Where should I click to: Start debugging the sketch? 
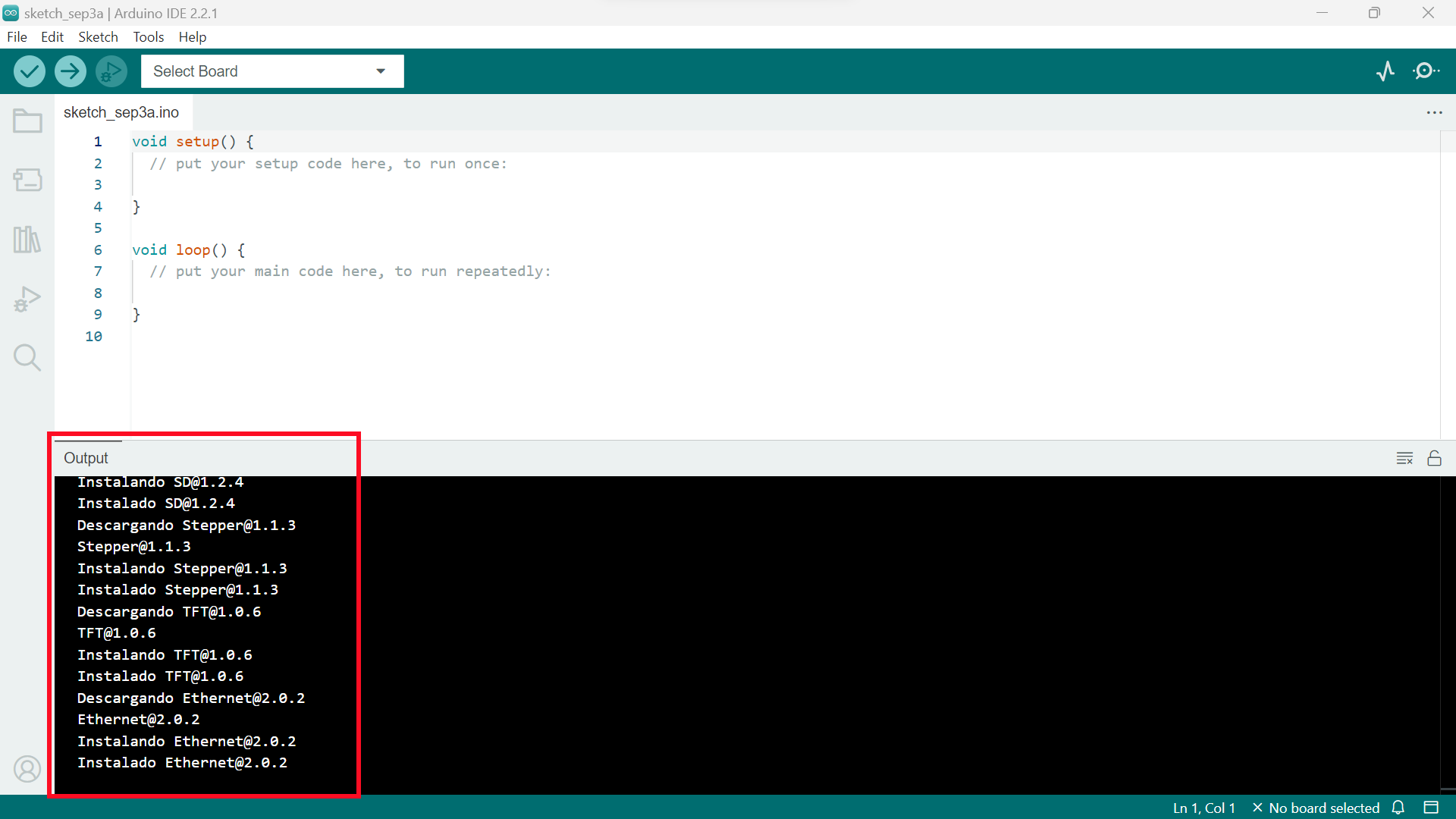(x=111, y=71)
